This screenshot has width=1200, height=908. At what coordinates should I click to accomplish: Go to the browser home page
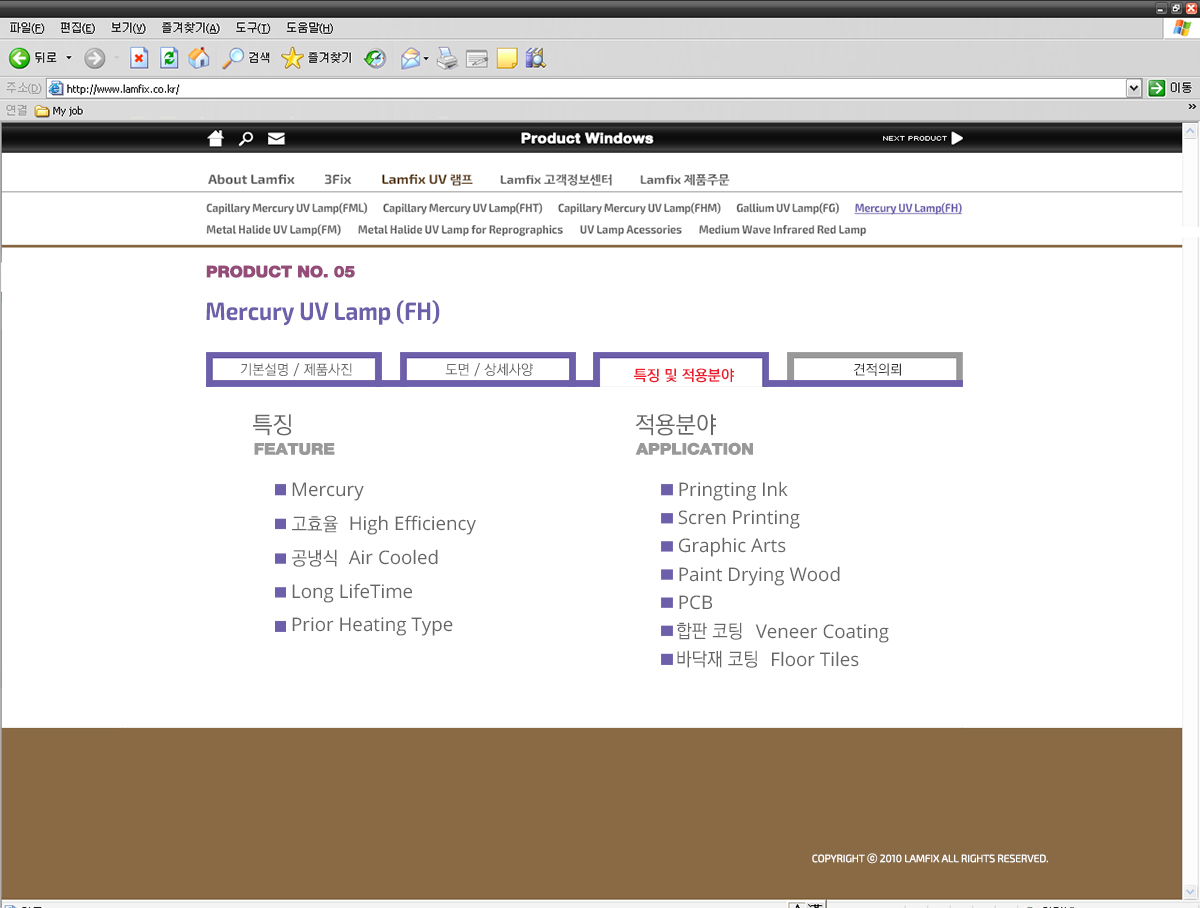pos(200,58)
